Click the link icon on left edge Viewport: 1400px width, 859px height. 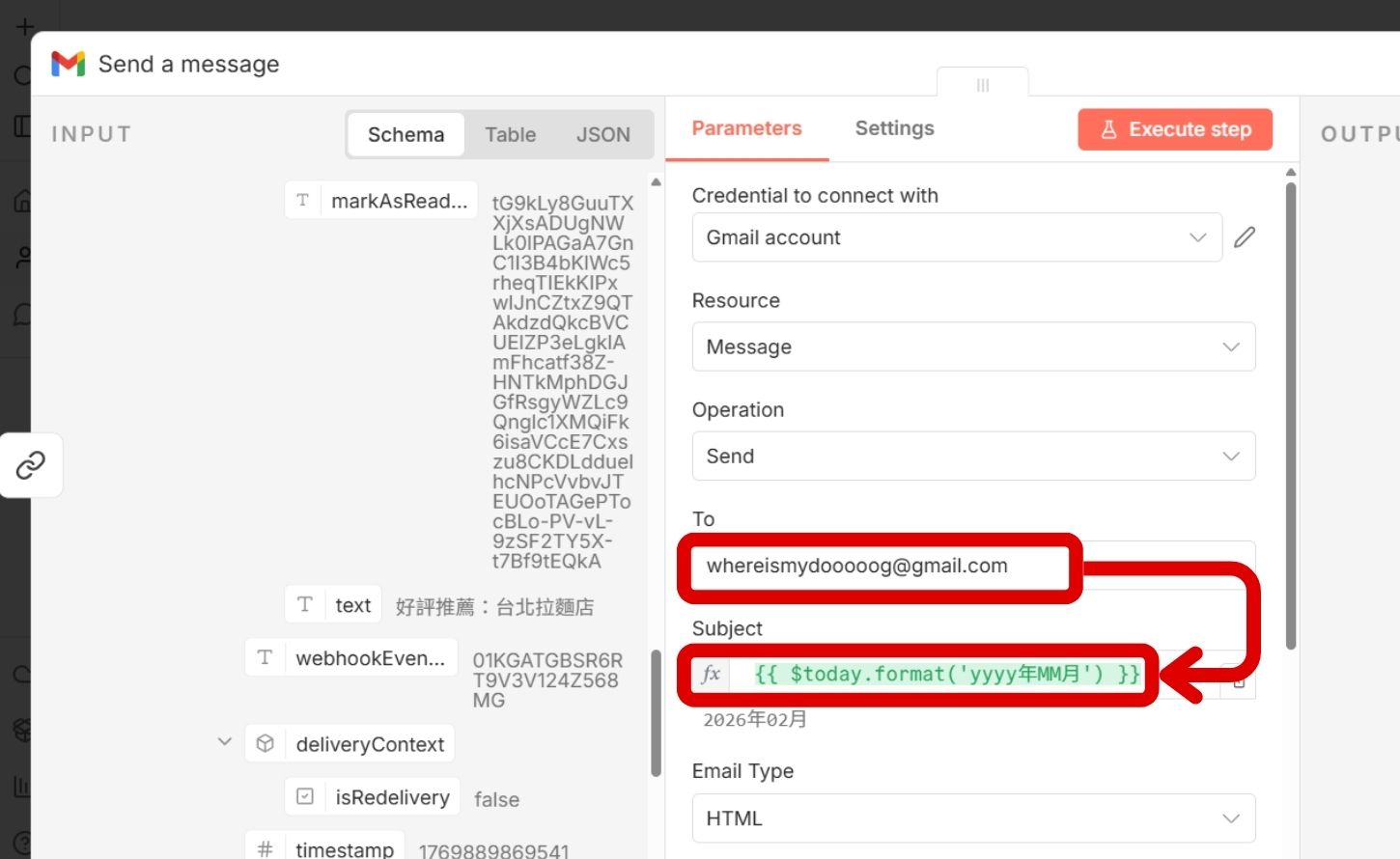(x=31, y=465)
